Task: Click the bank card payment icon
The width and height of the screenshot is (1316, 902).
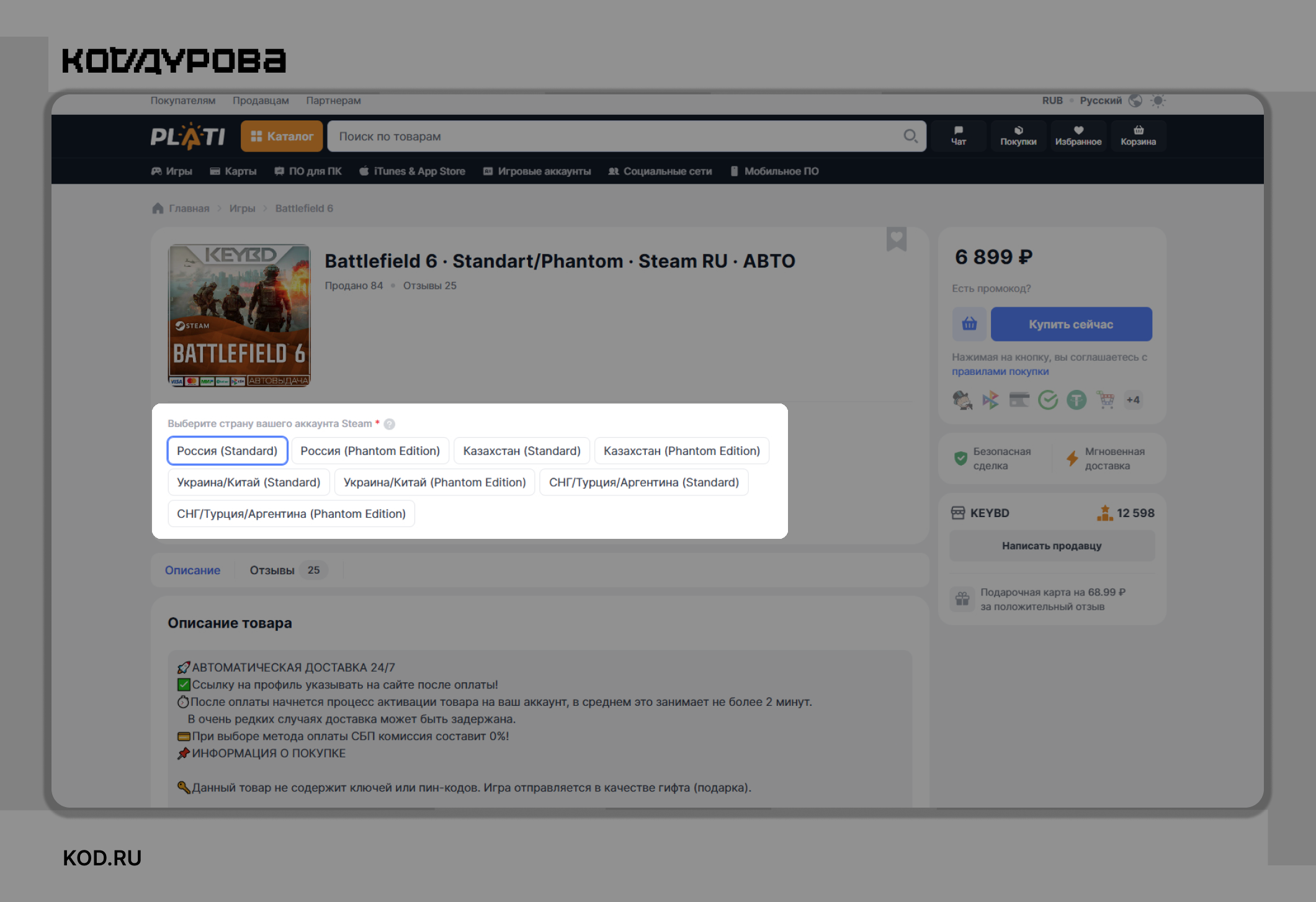Action: click(1019, 400)
